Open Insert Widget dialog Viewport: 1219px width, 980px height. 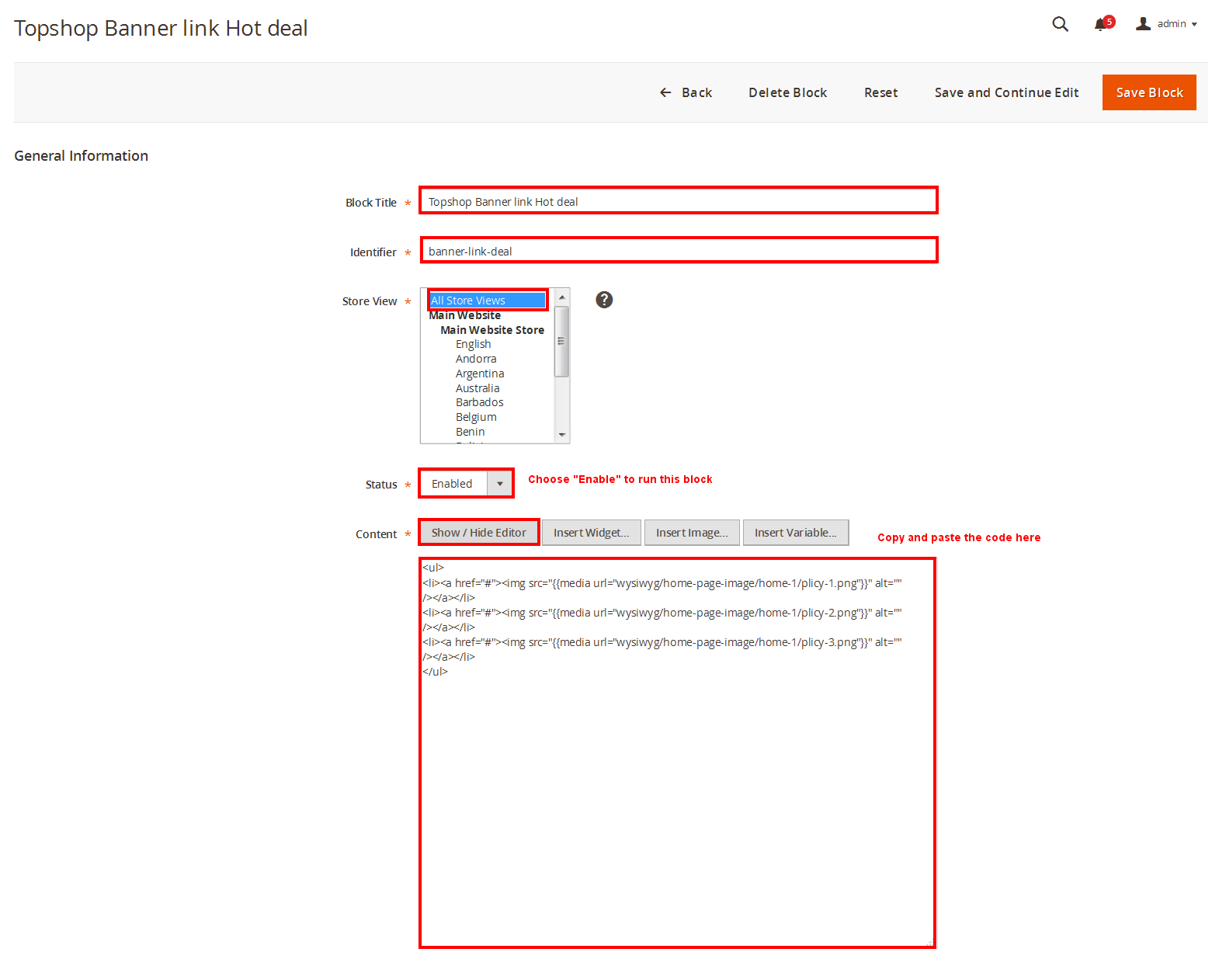(591, 533)
